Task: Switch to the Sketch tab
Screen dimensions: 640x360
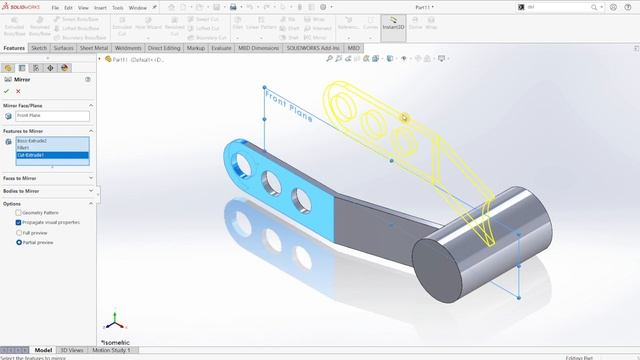Action: [39, 48]
